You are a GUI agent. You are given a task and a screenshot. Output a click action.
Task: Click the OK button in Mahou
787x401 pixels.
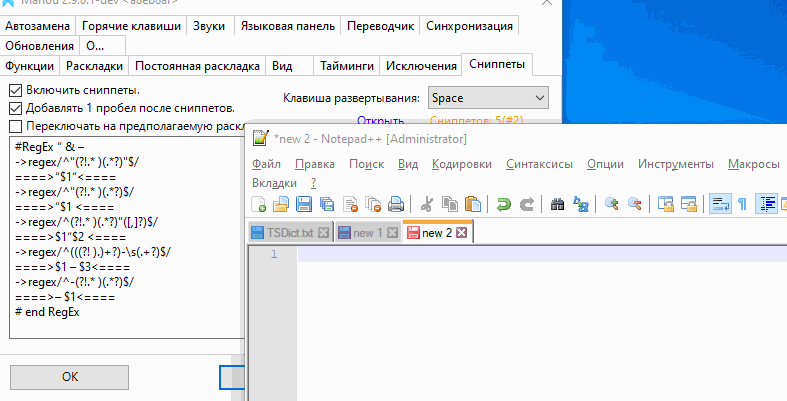[x=69, y=377]
